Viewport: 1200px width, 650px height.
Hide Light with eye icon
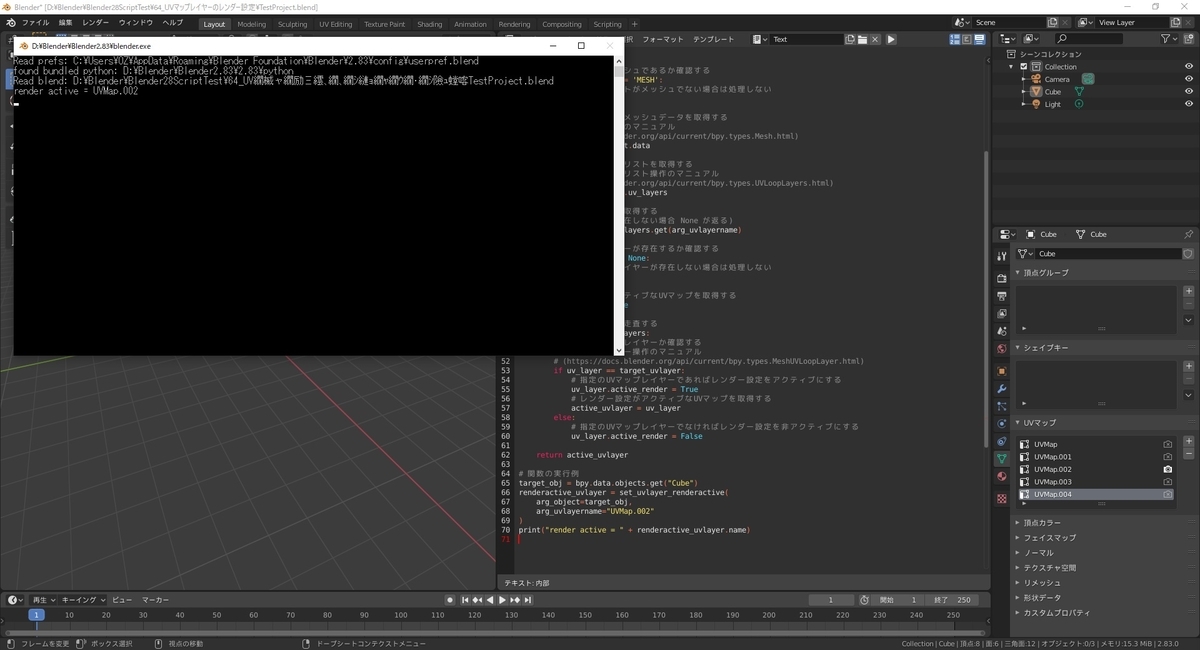click(x=1188, y=104)
